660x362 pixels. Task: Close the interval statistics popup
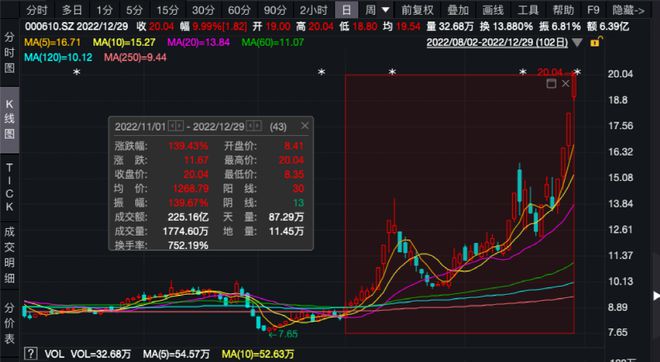click(305, 126)
